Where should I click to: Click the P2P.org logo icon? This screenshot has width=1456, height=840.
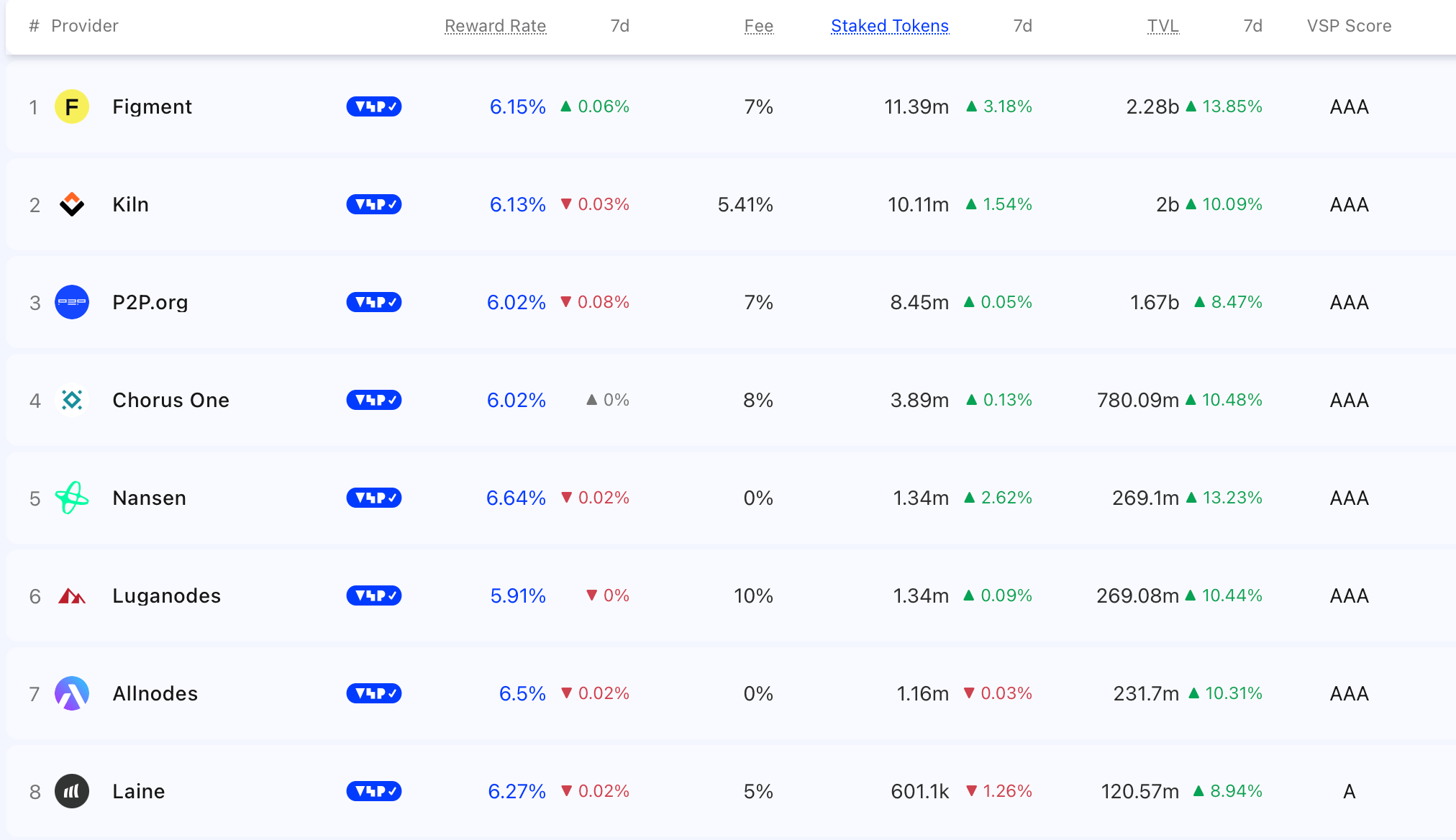(71, 302)
